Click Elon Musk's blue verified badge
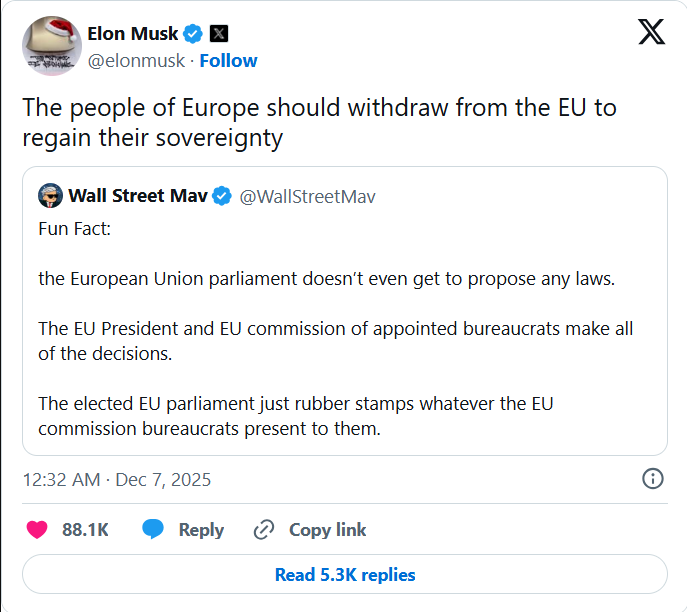 (193, 33)
